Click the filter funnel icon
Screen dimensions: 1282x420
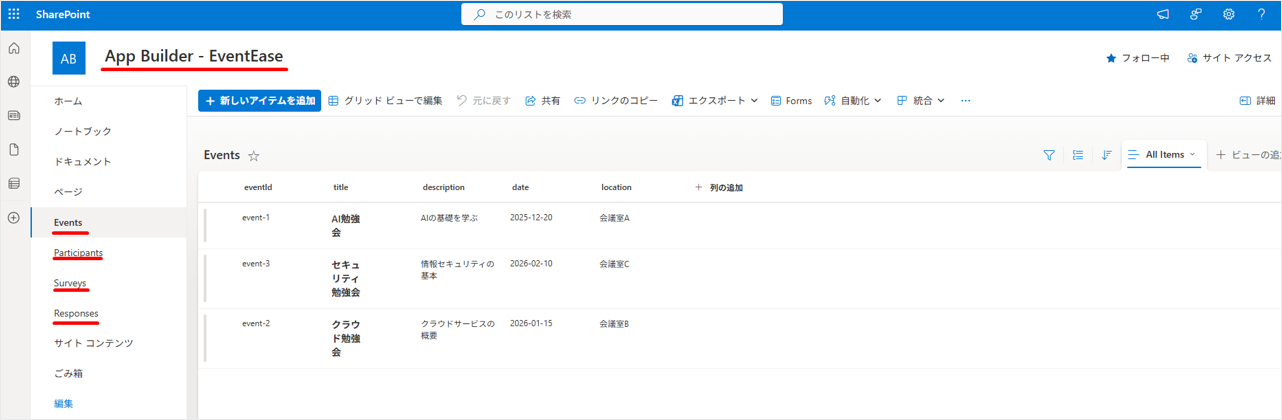tap(1049, 155)
